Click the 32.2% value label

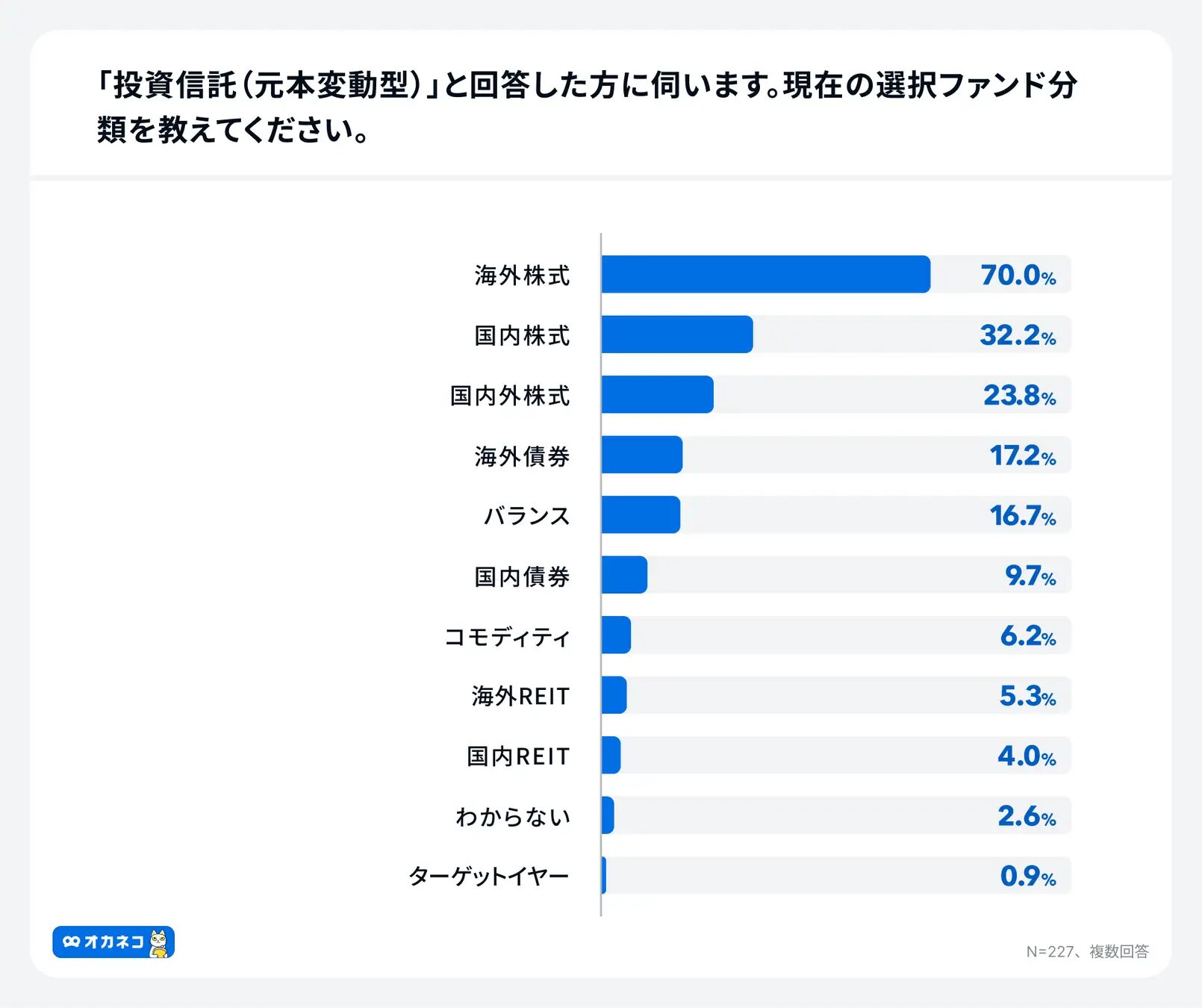click(1018, 335)
